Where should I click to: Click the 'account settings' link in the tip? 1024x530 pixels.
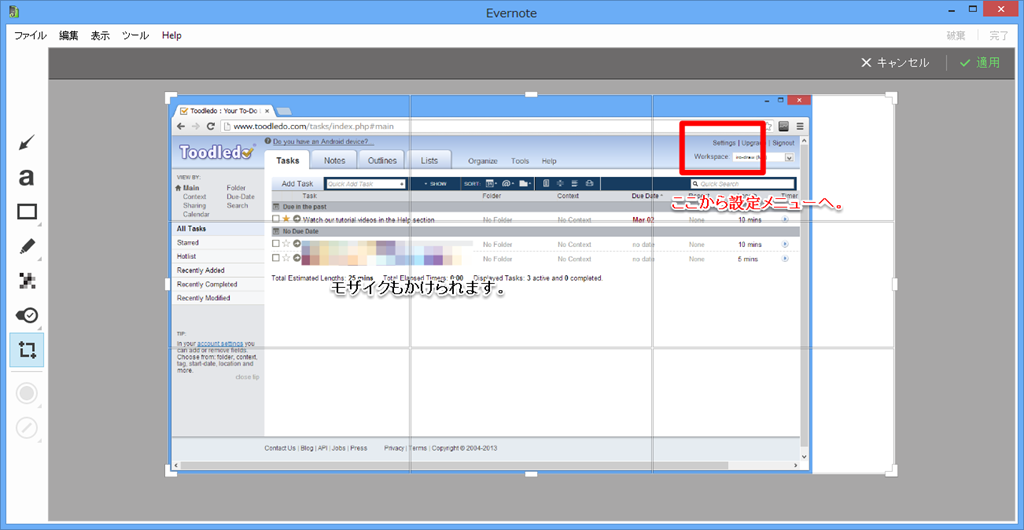tap(220, 343)
